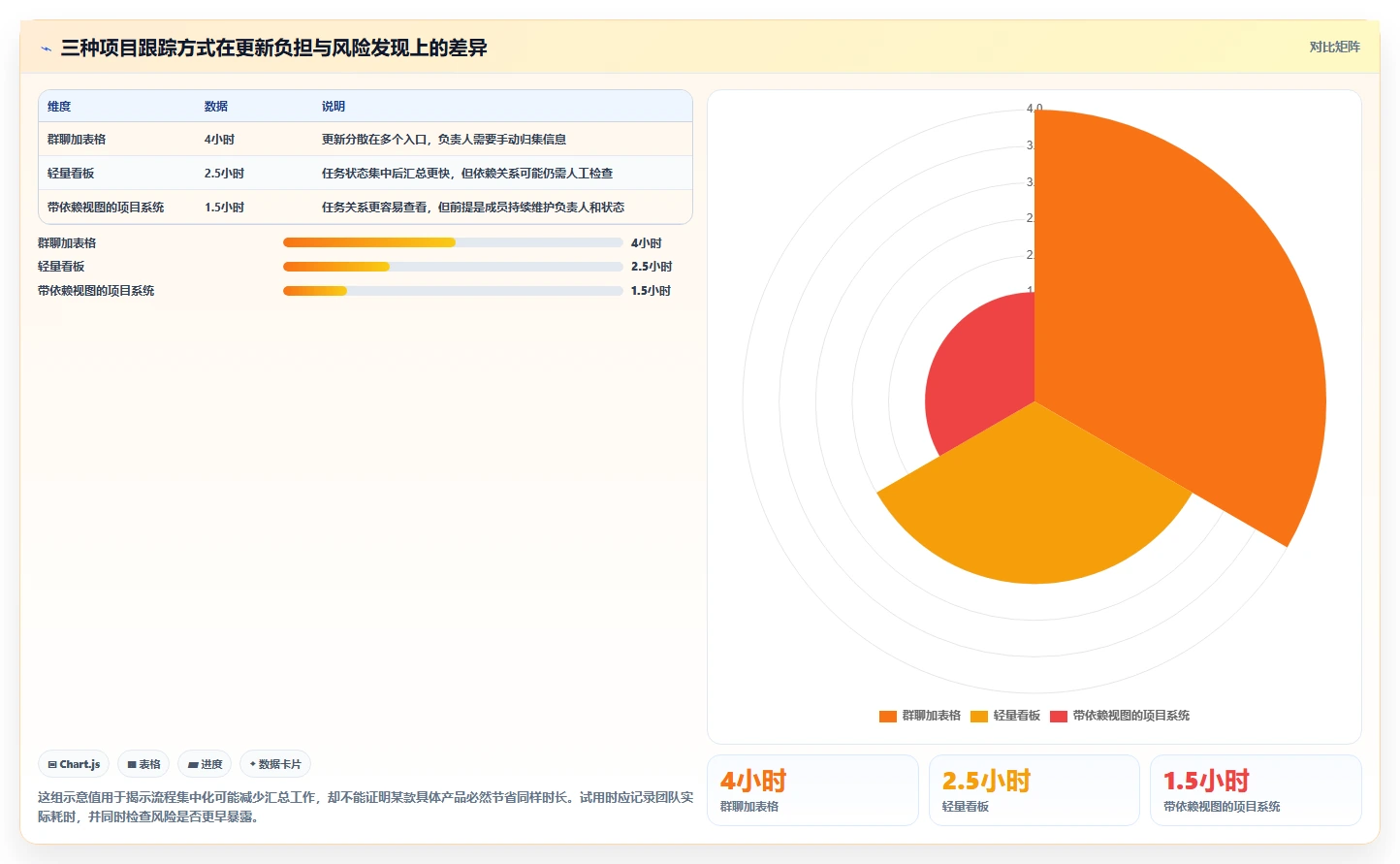The width and height of the screenshot is (1400, 864).
Task: Click the 表格 tag chip
Action: (143, 764)
